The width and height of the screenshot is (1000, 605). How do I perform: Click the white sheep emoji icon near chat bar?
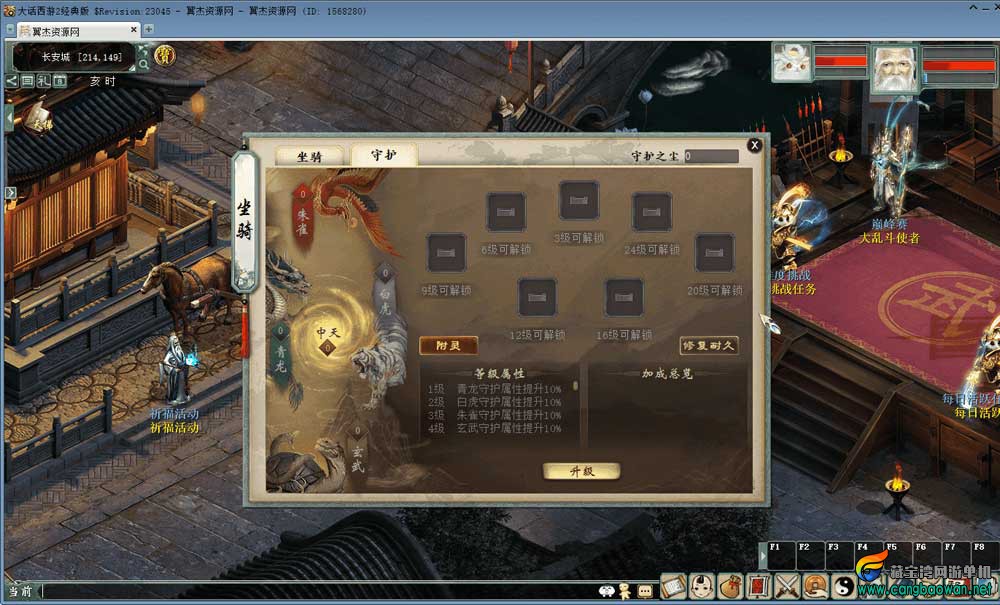(607, 591)
